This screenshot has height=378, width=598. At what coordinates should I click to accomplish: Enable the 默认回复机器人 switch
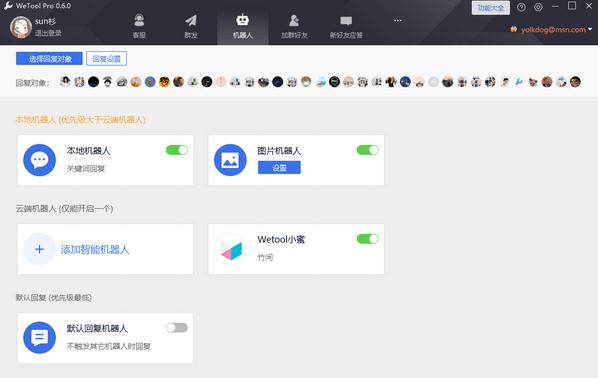[x=177, y=328]
